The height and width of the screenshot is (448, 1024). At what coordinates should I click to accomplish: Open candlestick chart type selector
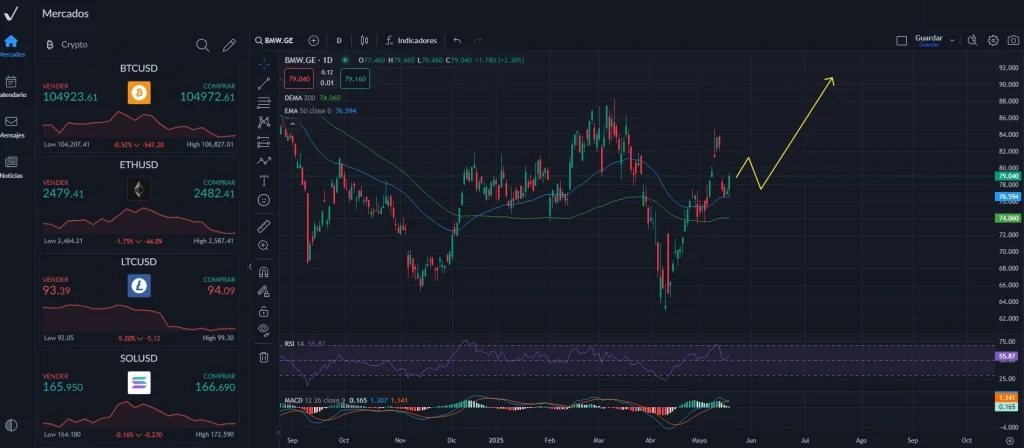[x=364, y=40]
